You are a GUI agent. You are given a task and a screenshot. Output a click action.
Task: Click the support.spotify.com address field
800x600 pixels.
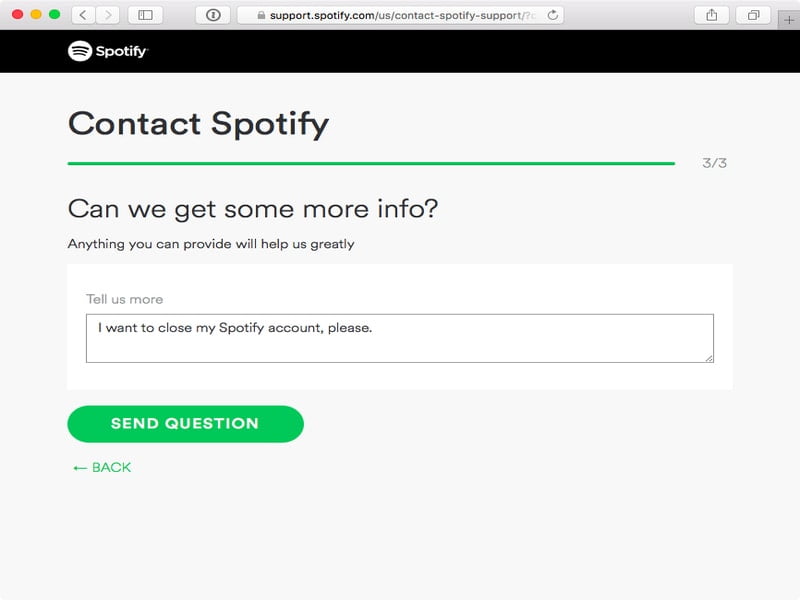(400, 16)
